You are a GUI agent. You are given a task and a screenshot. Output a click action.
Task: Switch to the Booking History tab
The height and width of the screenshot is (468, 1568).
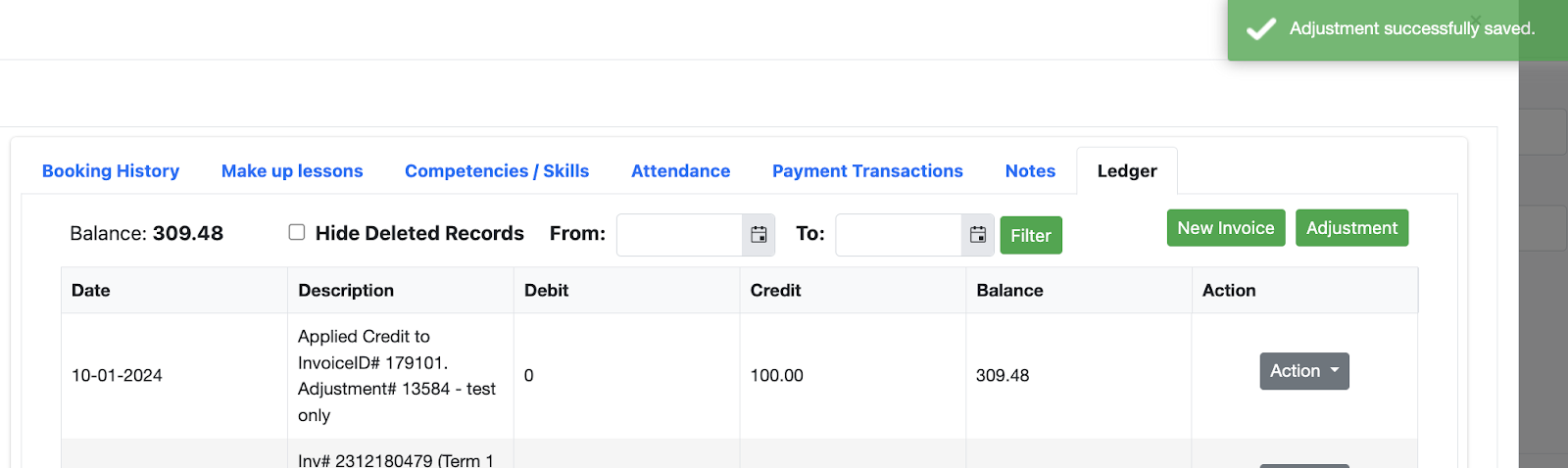pyautogui.click(x=111, y=171)
